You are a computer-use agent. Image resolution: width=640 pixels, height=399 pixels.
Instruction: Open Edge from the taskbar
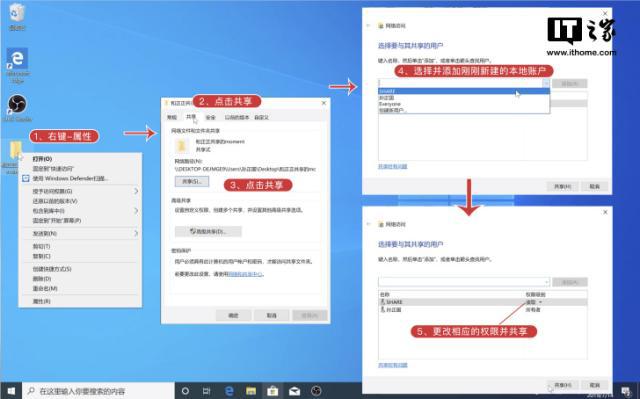click(x=229, y=391)
